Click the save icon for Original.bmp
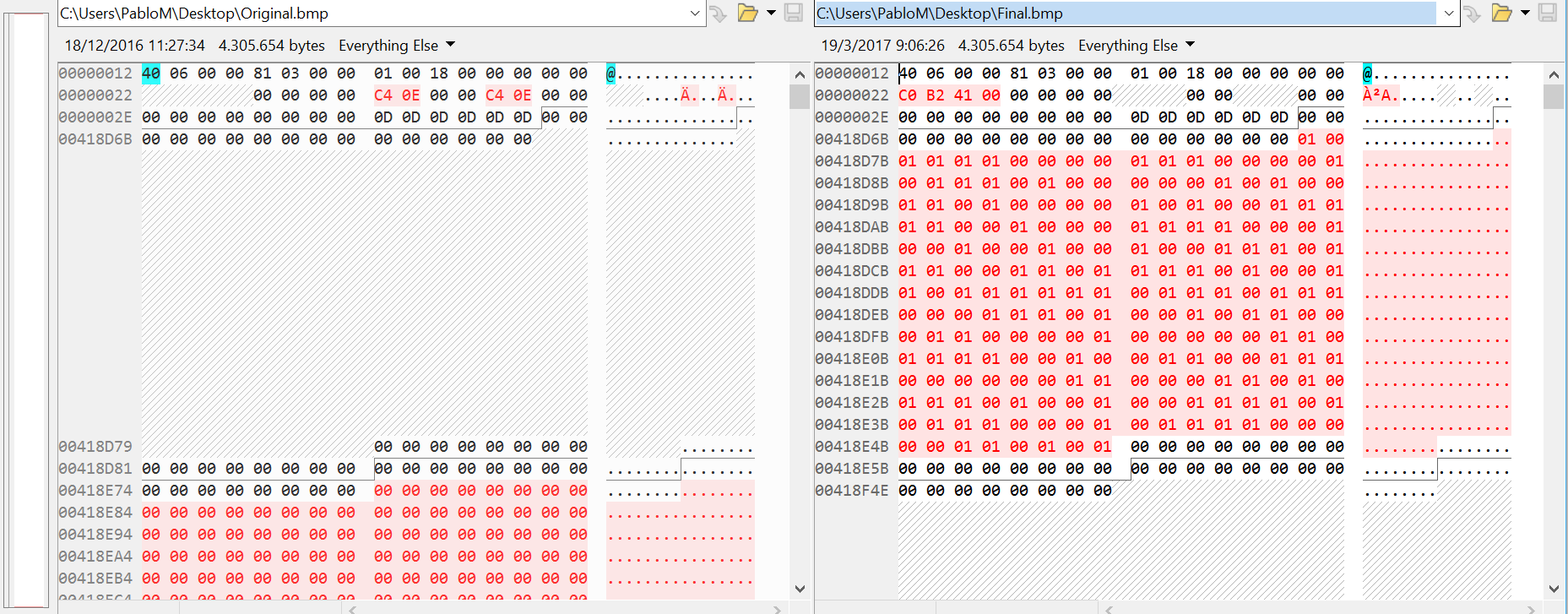1568x614 pixels. (793, 13)
